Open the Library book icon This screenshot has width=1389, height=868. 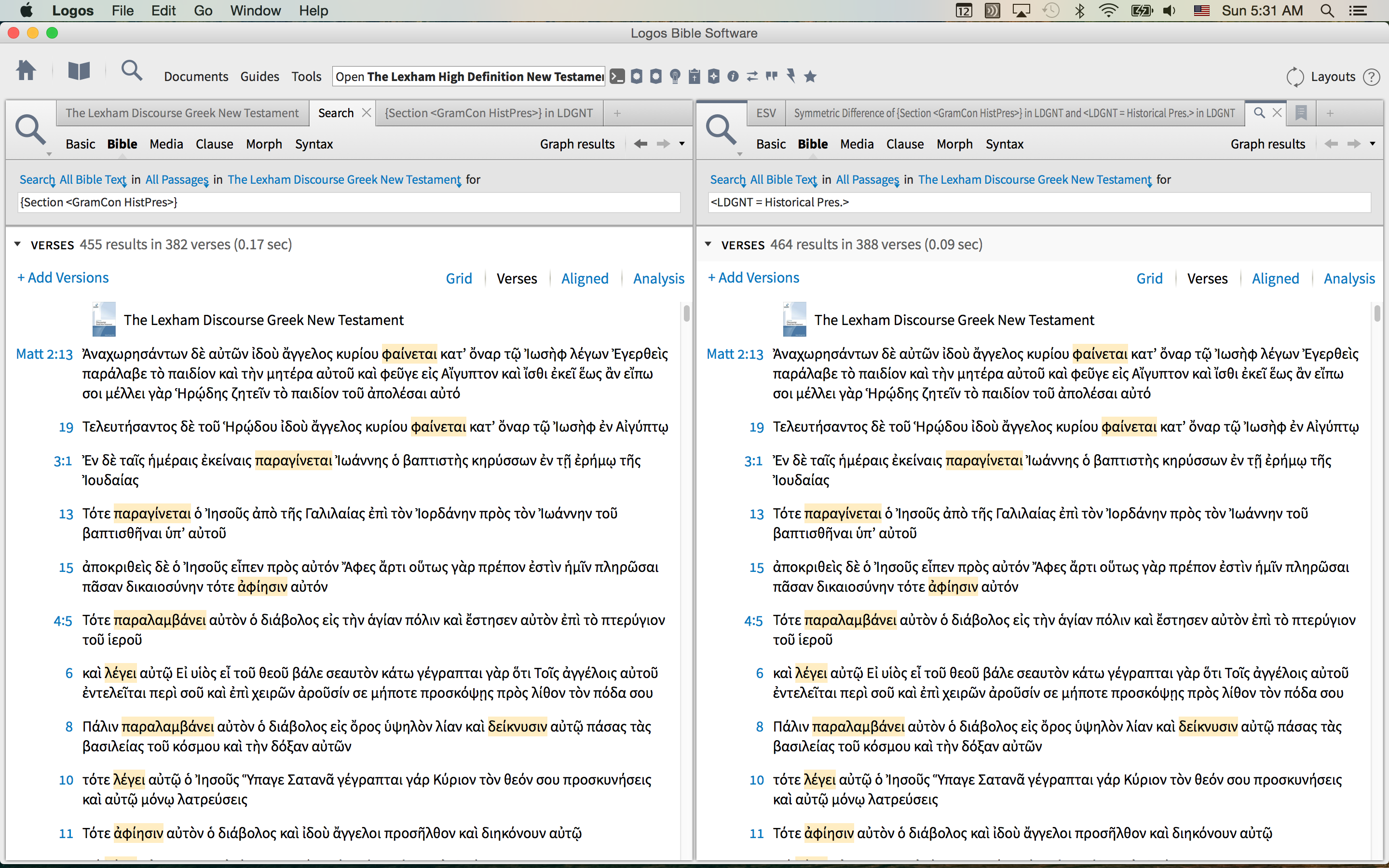coord(79,71)
